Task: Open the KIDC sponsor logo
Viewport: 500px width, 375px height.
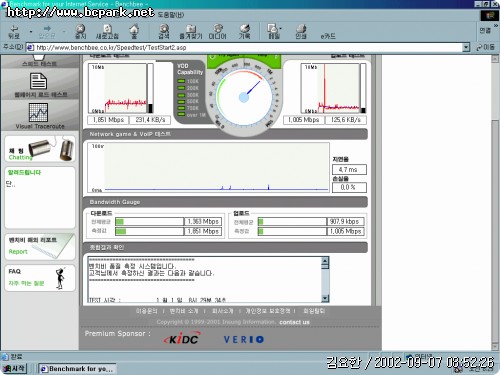Action: pos(182,339)
